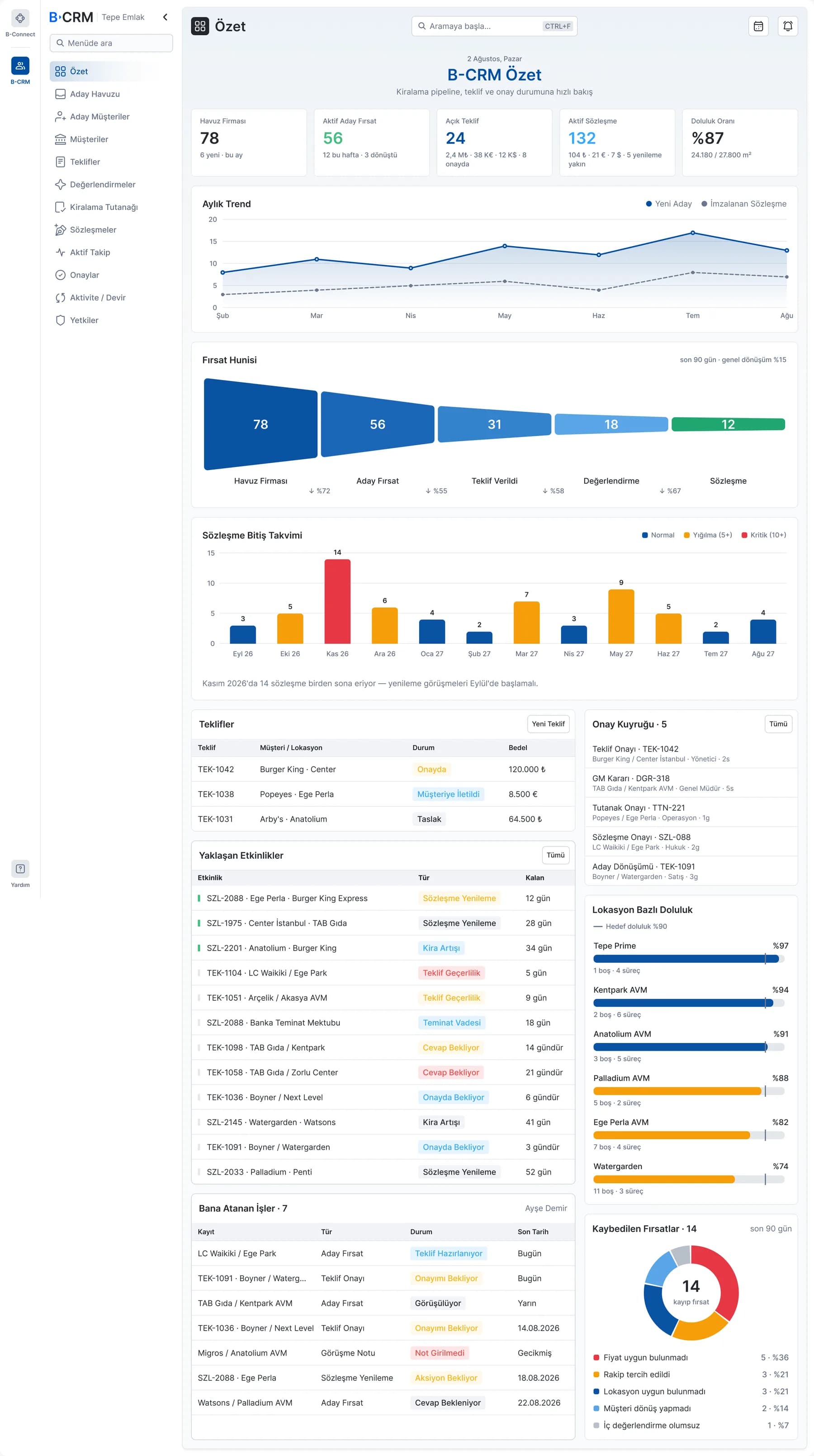Image resolution: width=814 pixels, height=1456 pixels.
Task: Click Tepe Prime occupancy bar
Action: [x=689, y=959]
